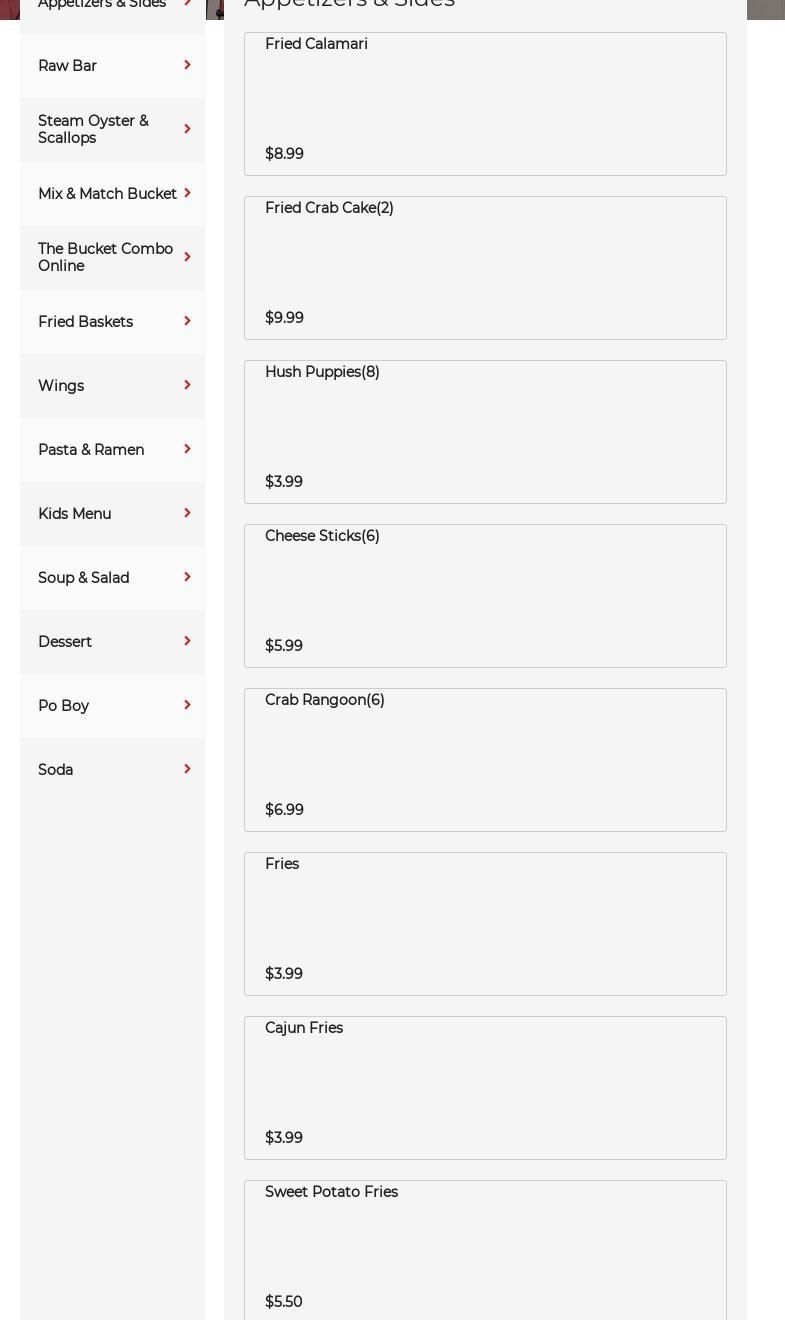Click the arrow icon beside Fried Baskets
The image size is (785, 1320).
coord(187,322)
